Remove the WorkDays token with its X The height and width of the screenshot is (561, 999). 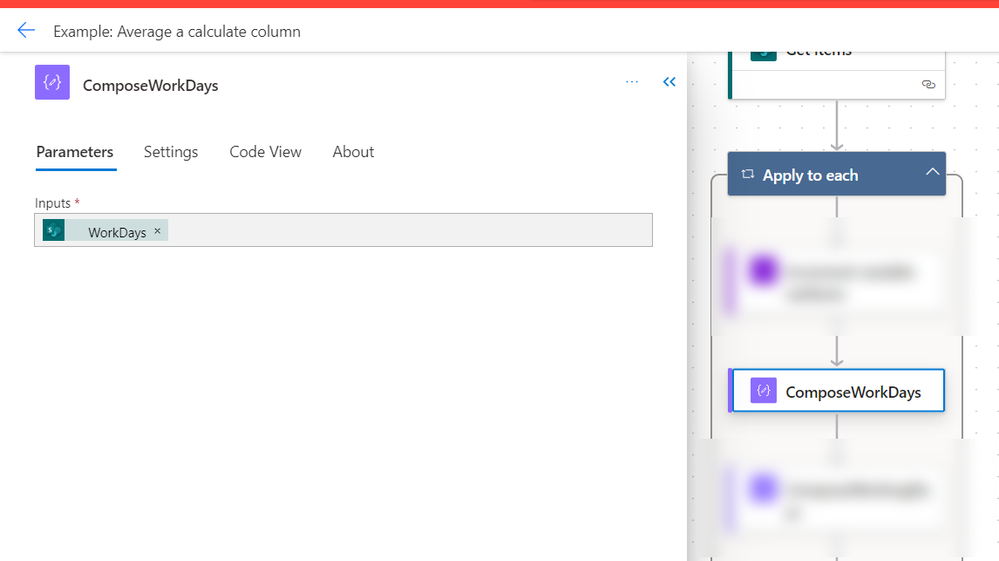click(157, 231)
